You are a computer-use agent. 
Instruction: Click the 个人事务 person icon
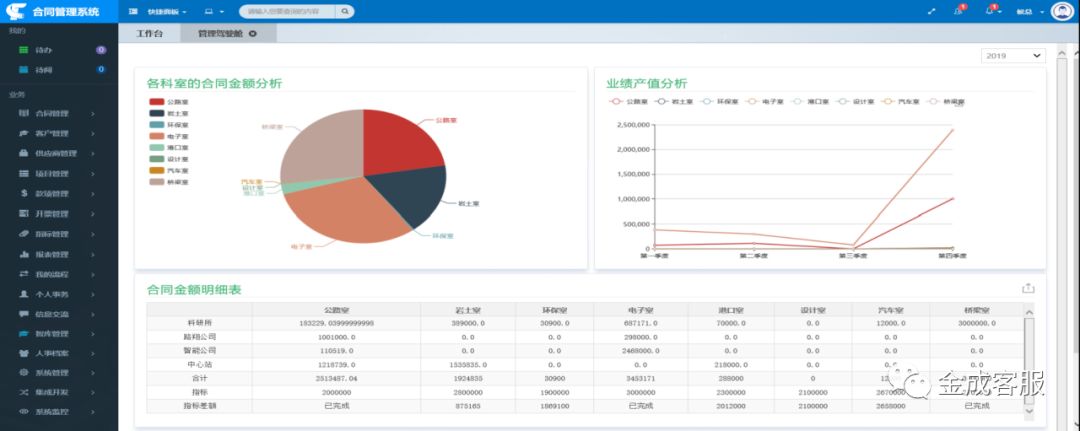(23, 294)
